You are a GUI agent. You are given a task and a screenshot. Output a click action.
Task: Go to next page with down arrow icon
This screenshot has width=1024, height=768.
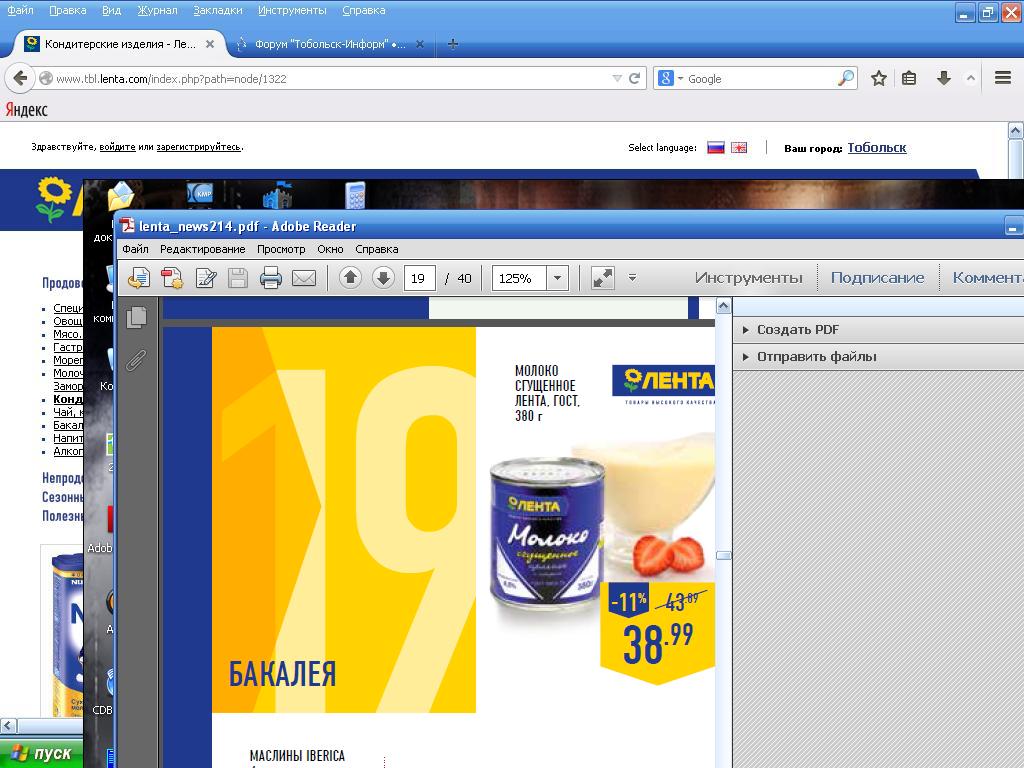[x=383, y=278]
